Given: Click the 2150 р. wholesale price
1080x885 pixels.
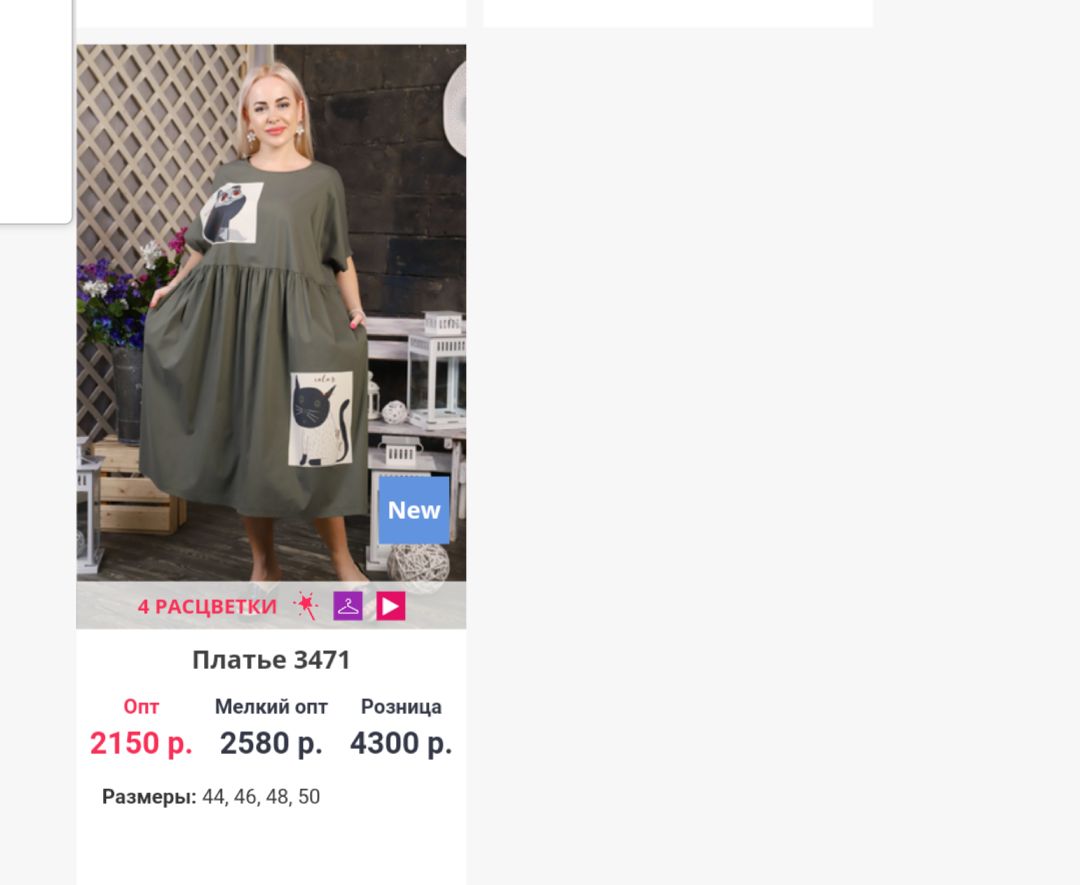Looking at the screenshot, I should point(141,744).
